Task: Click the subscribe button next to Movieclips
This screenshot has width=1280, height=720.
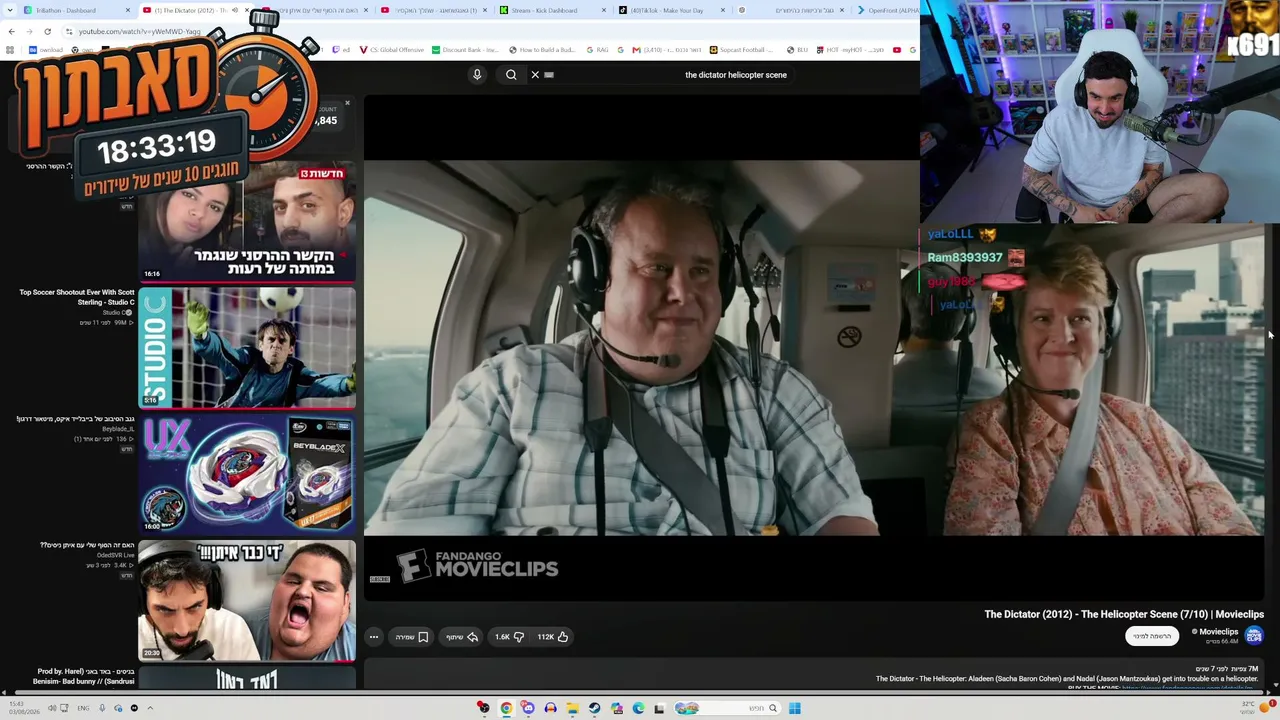Action: tap(1152, 636)
